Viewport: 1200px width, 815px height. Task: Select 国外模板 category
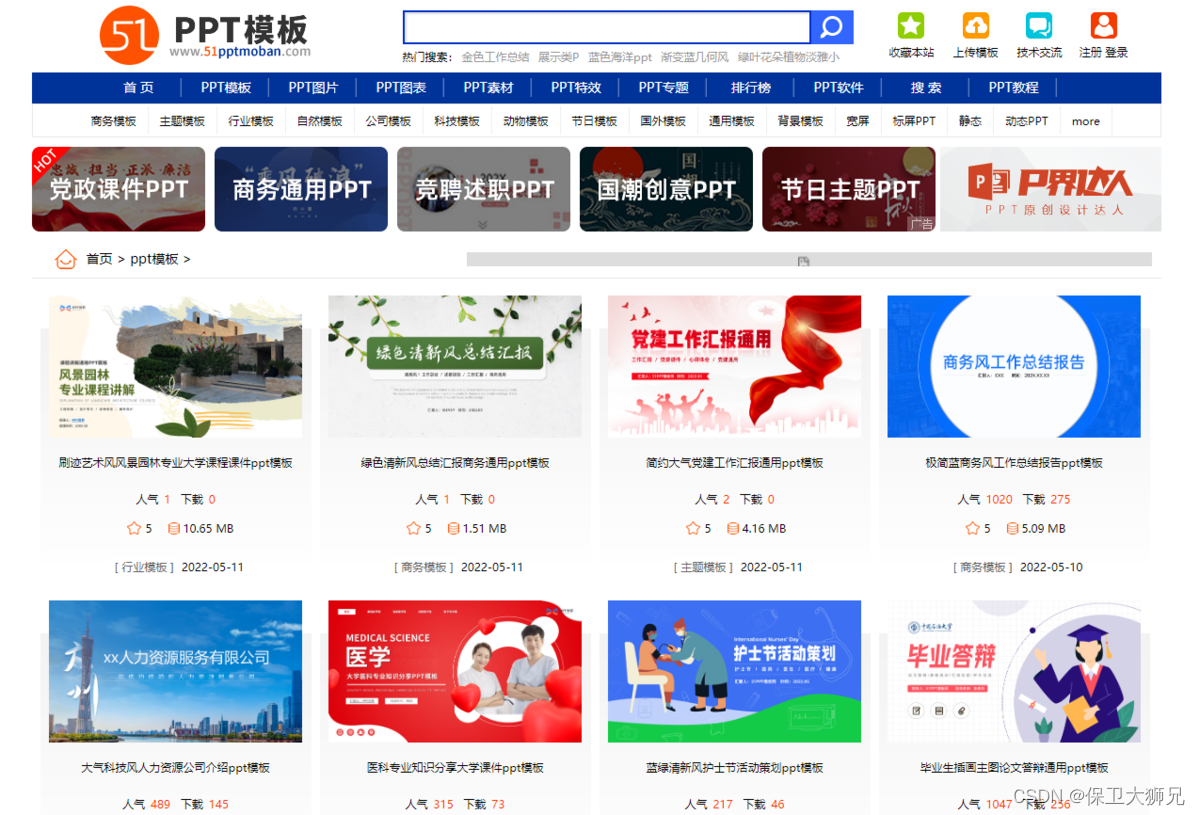[x=663, y=121]
